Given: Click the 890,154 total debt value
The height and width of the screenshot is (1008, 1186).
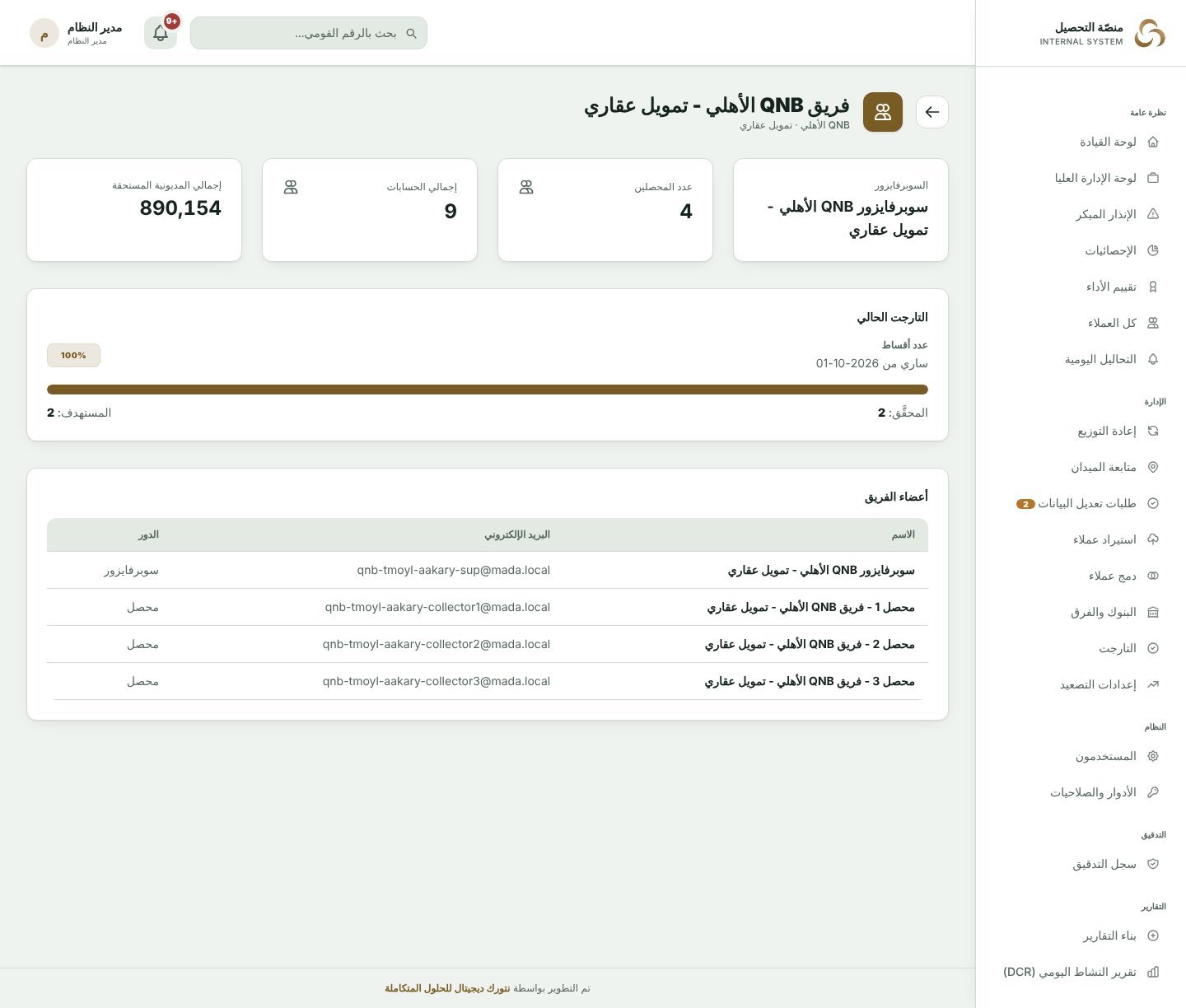Looking at the screenshot, I should pyautogui.click(x=180, y=208).
